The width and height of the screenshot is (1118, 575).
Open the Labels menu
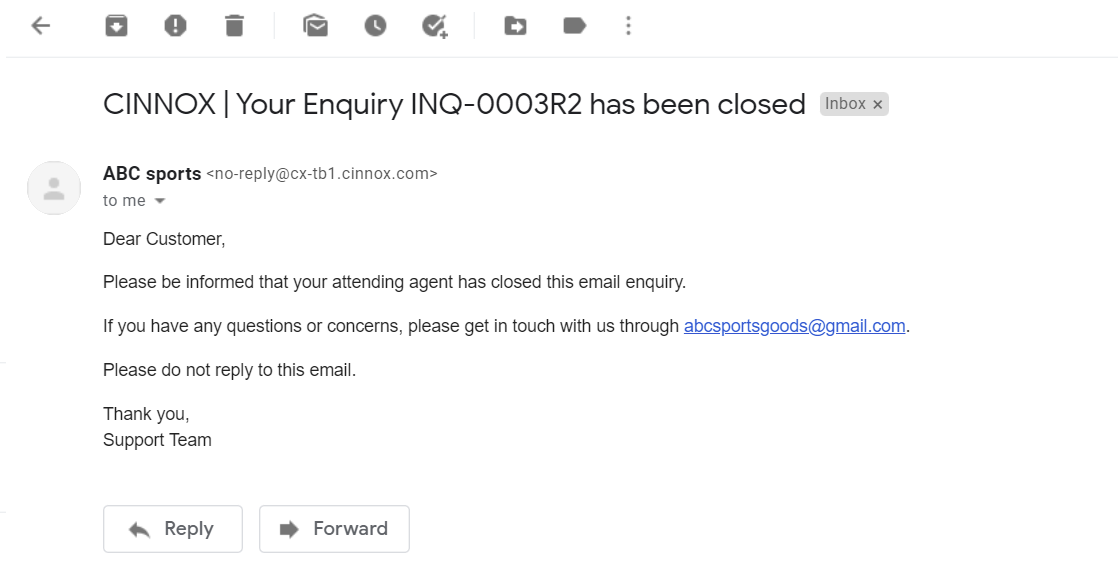coord(574,26)
